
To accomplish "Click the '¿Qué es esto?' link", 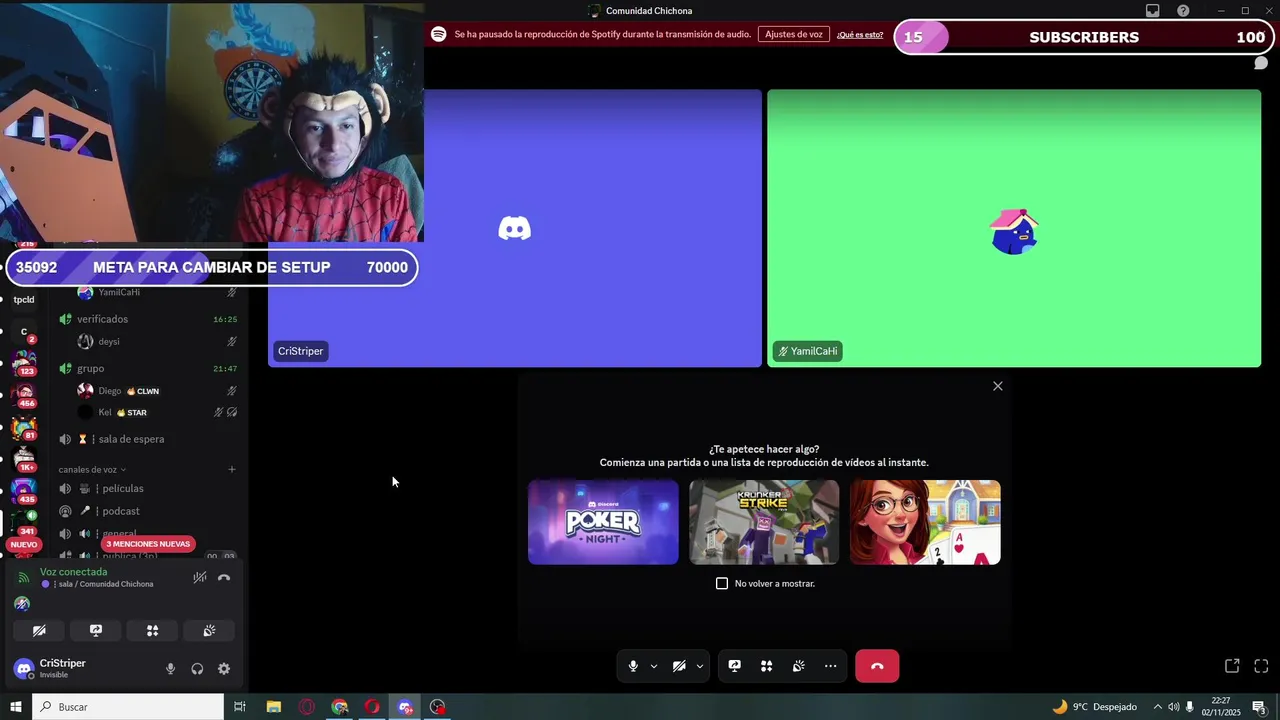I will 860,35.
